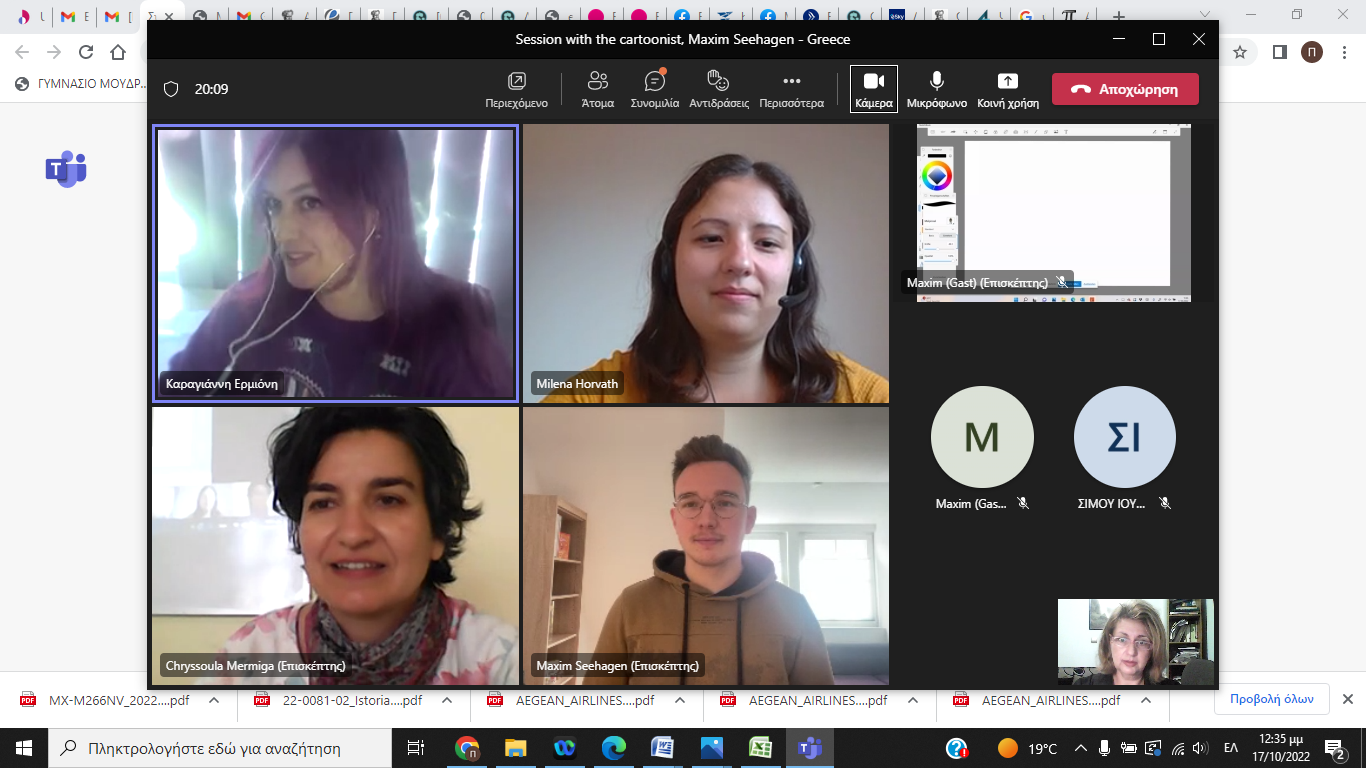Leave the meeting with Αποχώρηση button

1125,89
